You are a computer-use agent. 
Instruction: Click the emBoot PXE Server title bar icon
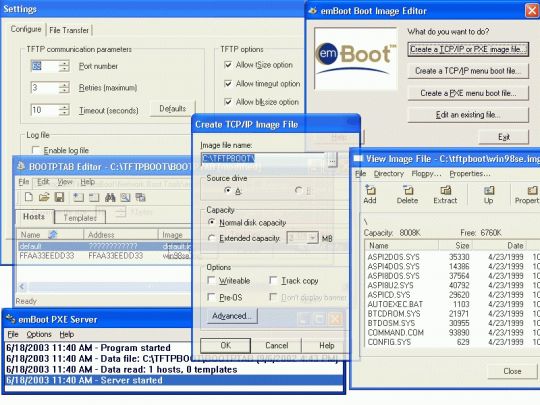10,319
